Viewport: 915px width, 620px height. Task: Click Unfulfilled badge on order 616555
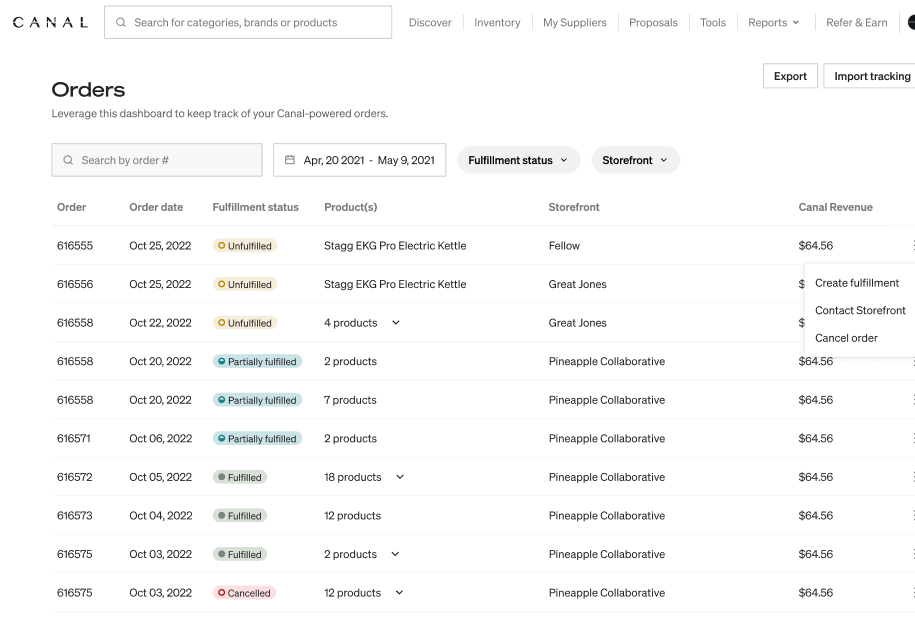(245, 246)
